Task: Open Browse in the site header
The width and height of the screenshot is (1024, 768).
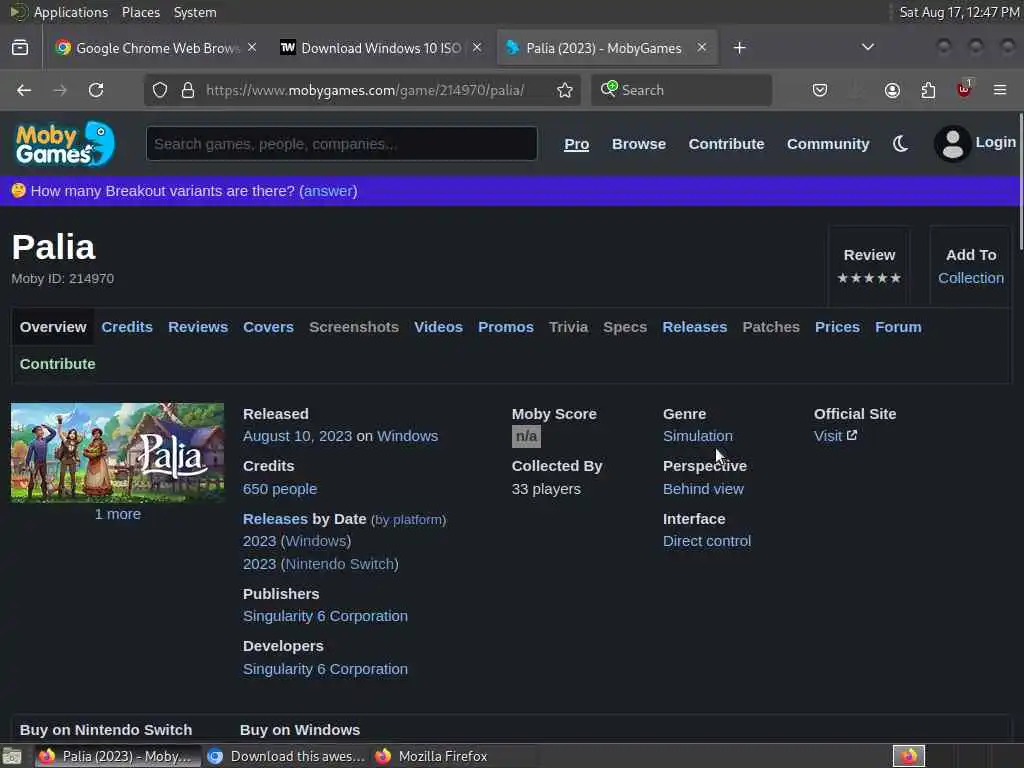Action: pyautogui.click(x=639, y=144)
